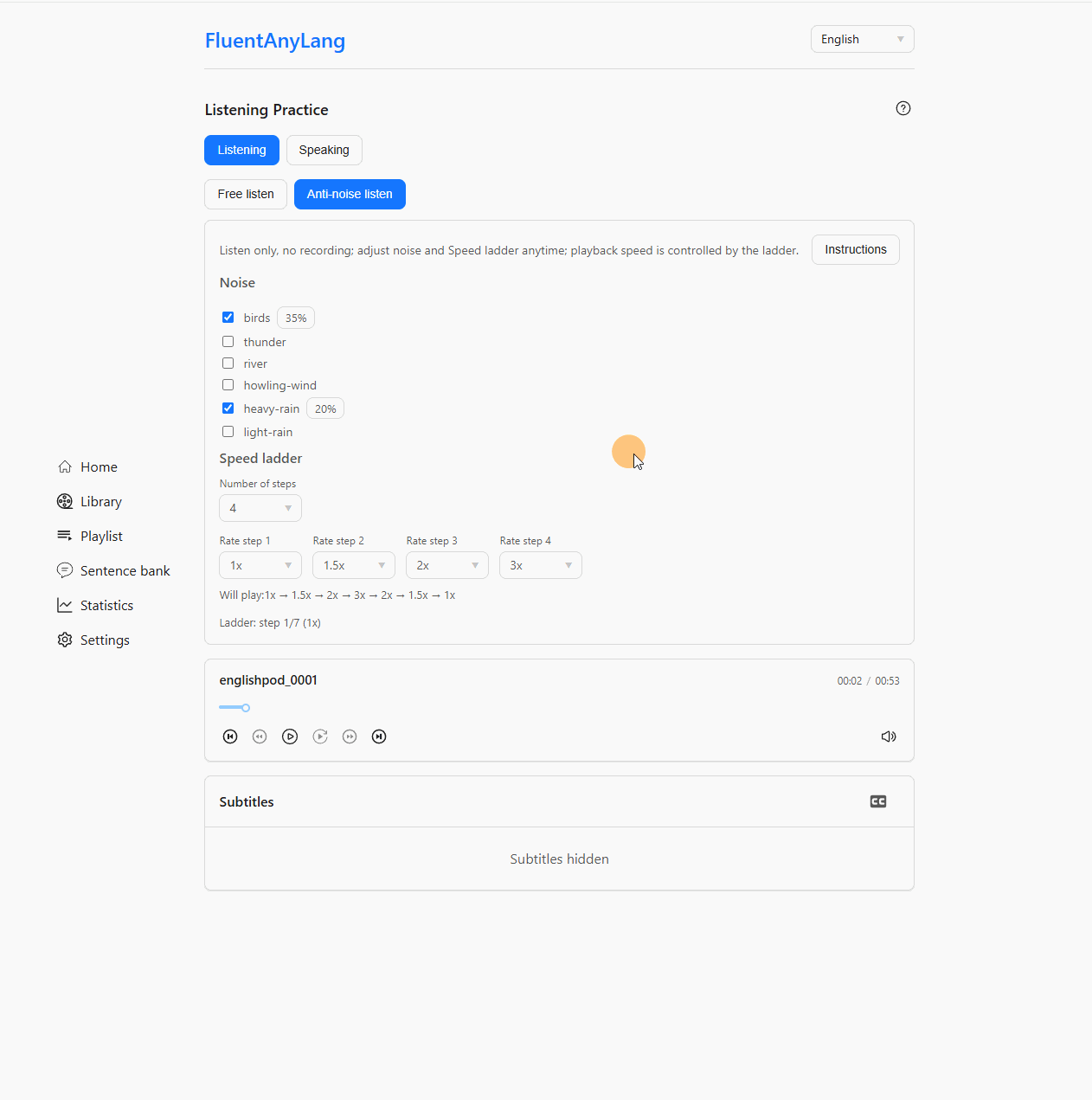Enable the howling-wind noise checkbox
This screenshot has width=1092, height=1100.
click(x=228, y=385)
